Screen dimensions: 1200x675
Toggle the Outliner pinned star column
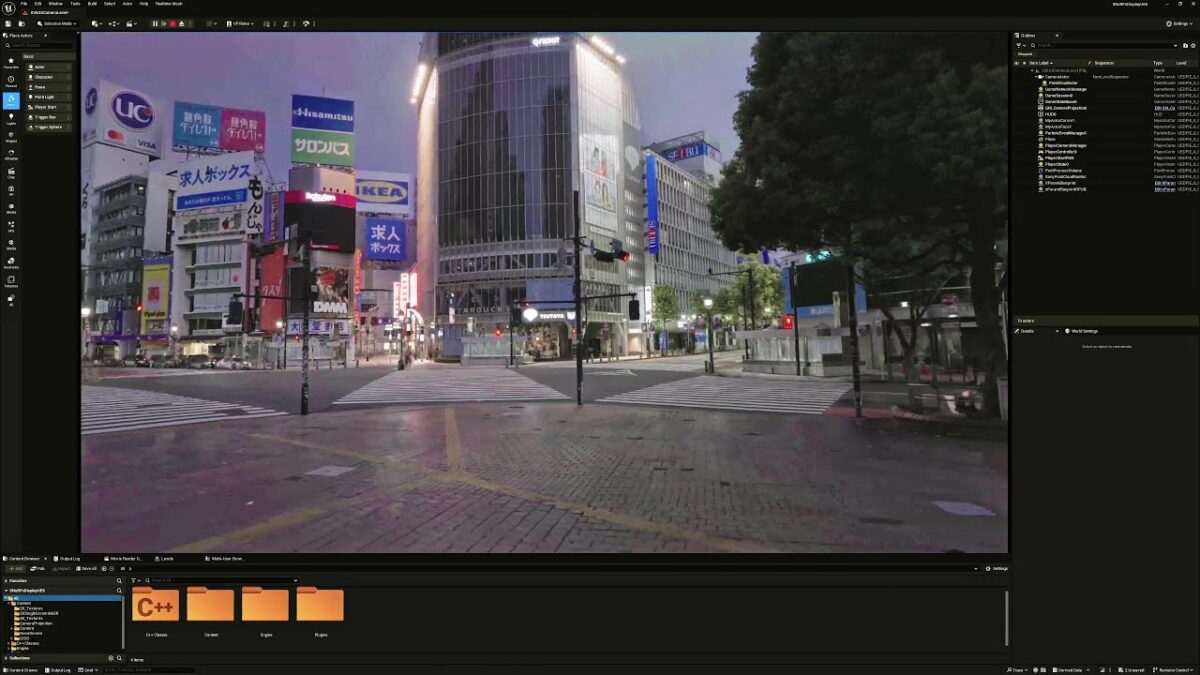pyautogui.click(x=1024, y=63)
